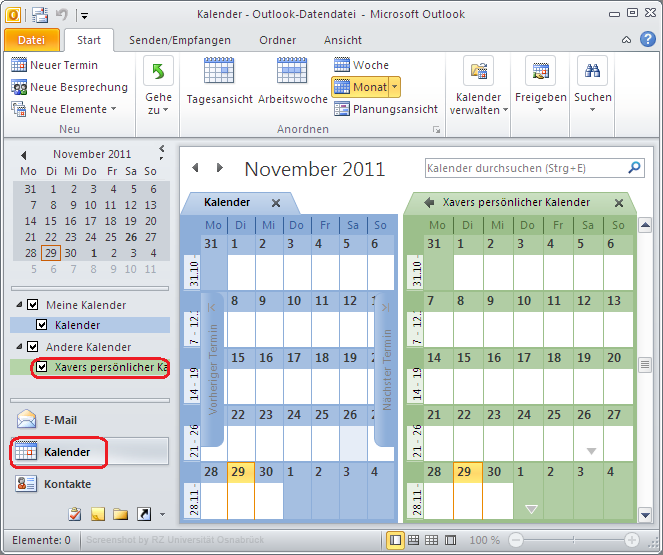Toggle the Andere Kalender group checkbox

tap(33, 347)
